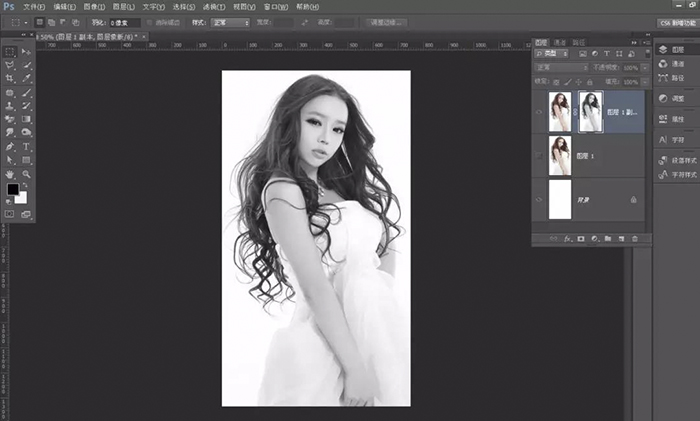Select the Crop tool
This screenshot has height=421, width=700.
click(x=10, y=77)
